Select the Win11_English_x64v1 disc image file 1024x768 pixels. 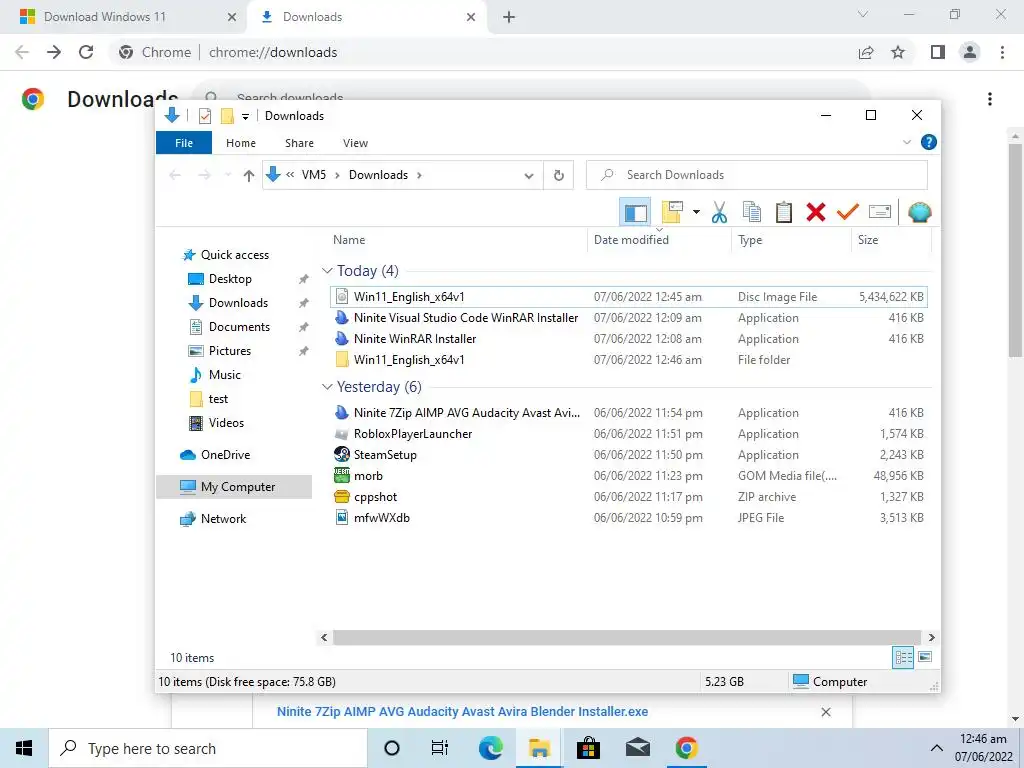coord(628,296)
